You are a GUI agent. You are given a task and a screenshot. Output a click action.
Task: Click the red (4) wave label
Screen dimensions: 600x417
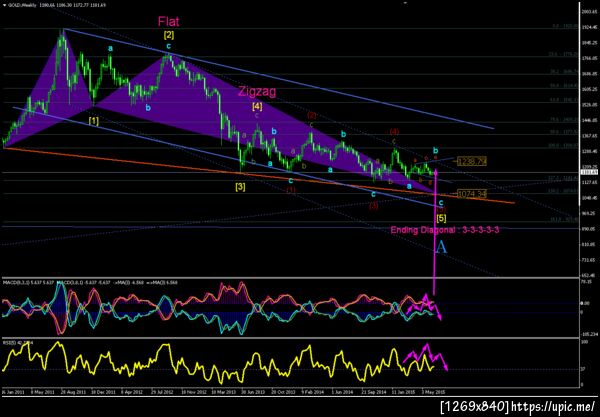point(394,132)
